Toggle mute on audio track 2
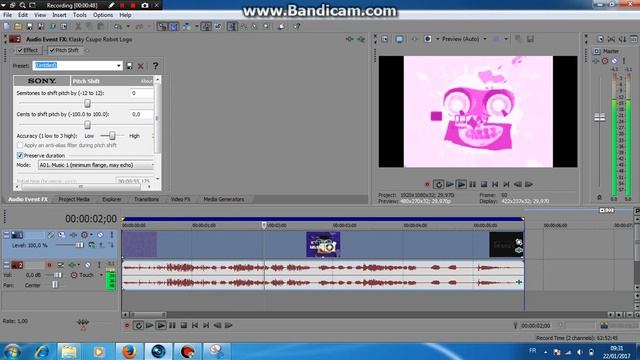 pyautogui.click(x=88, y=265)
